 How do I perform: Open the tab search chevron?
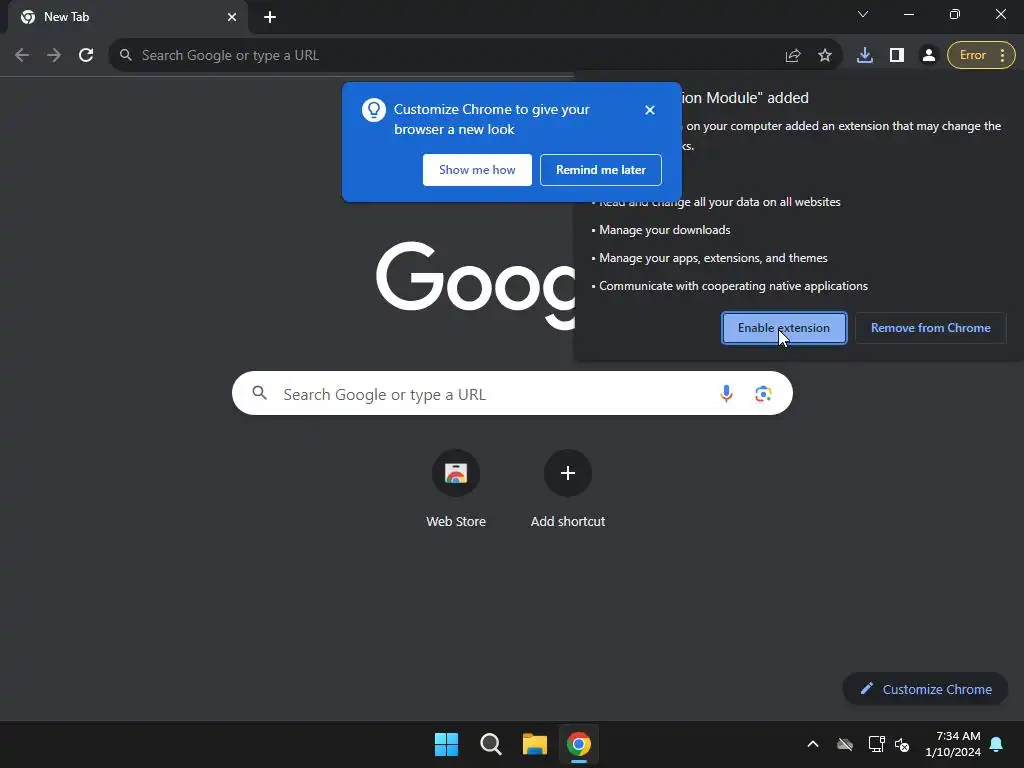(863, 14)
